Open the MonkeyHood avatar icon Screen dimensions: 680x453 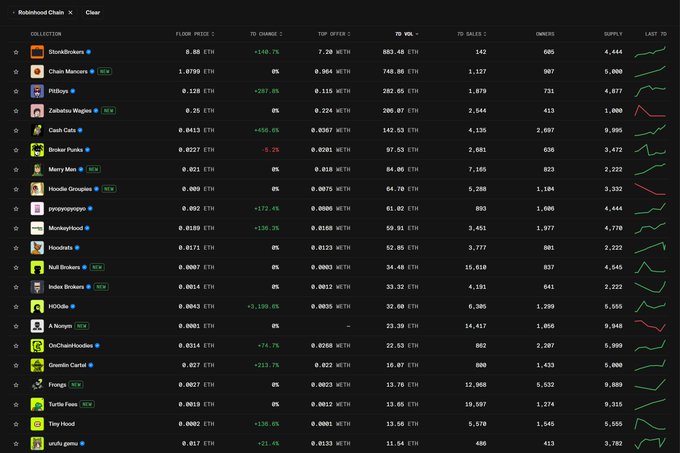point(37,228)
